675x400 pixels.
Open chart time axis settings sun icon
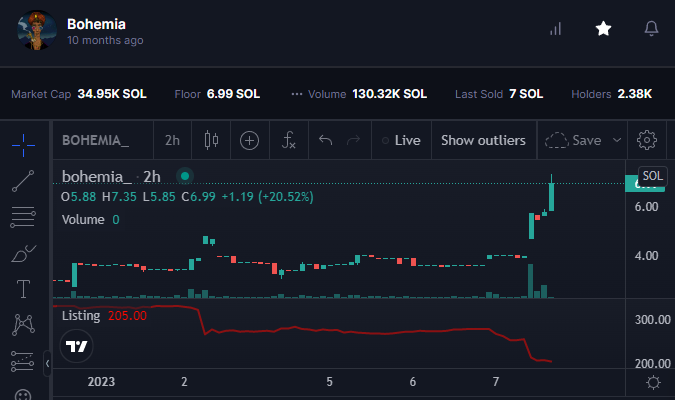pyautogui.click(x=653, y=382)
